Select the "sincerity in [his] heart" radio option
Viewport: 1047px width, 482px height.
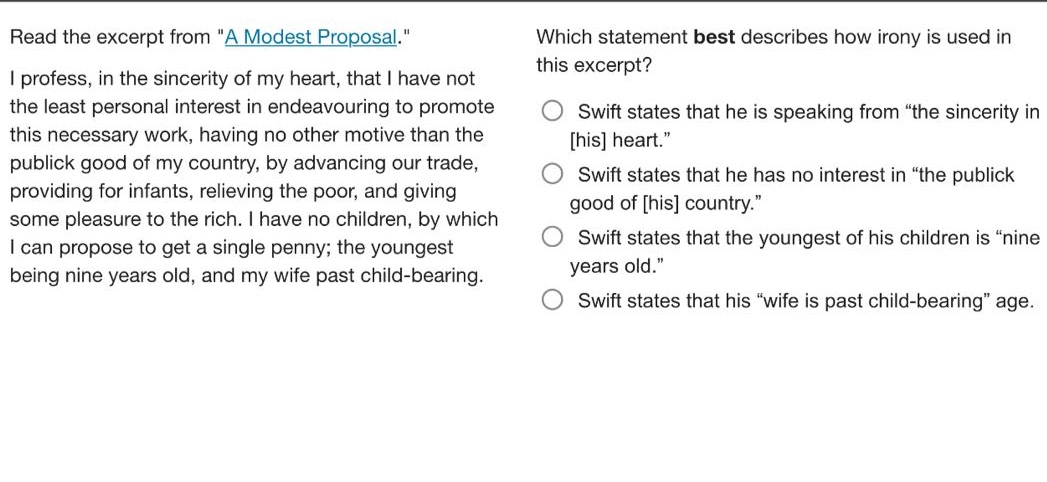click(552, 111)
